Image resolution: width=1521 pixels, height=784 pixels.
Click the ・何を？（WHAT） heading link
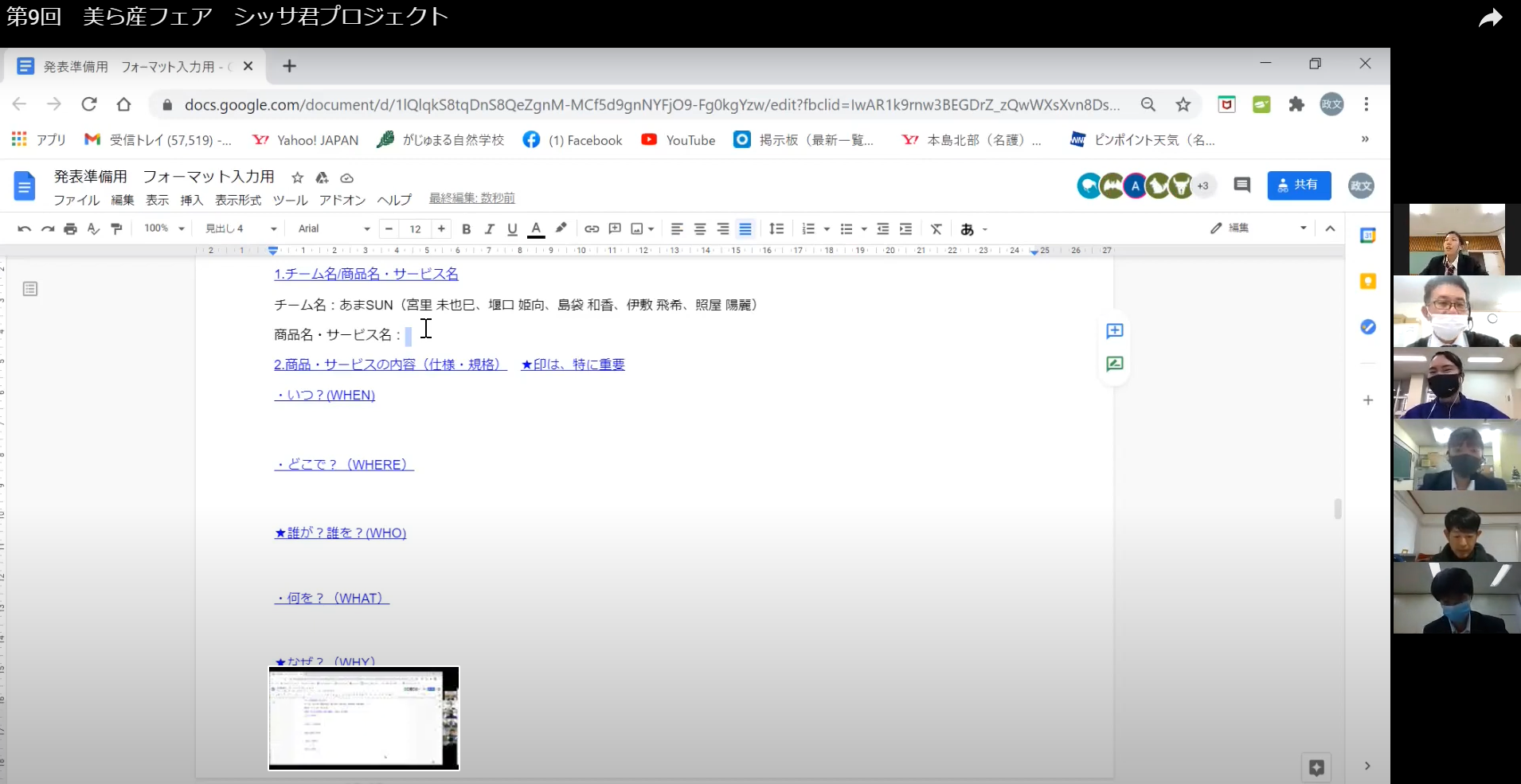[332, 598]
